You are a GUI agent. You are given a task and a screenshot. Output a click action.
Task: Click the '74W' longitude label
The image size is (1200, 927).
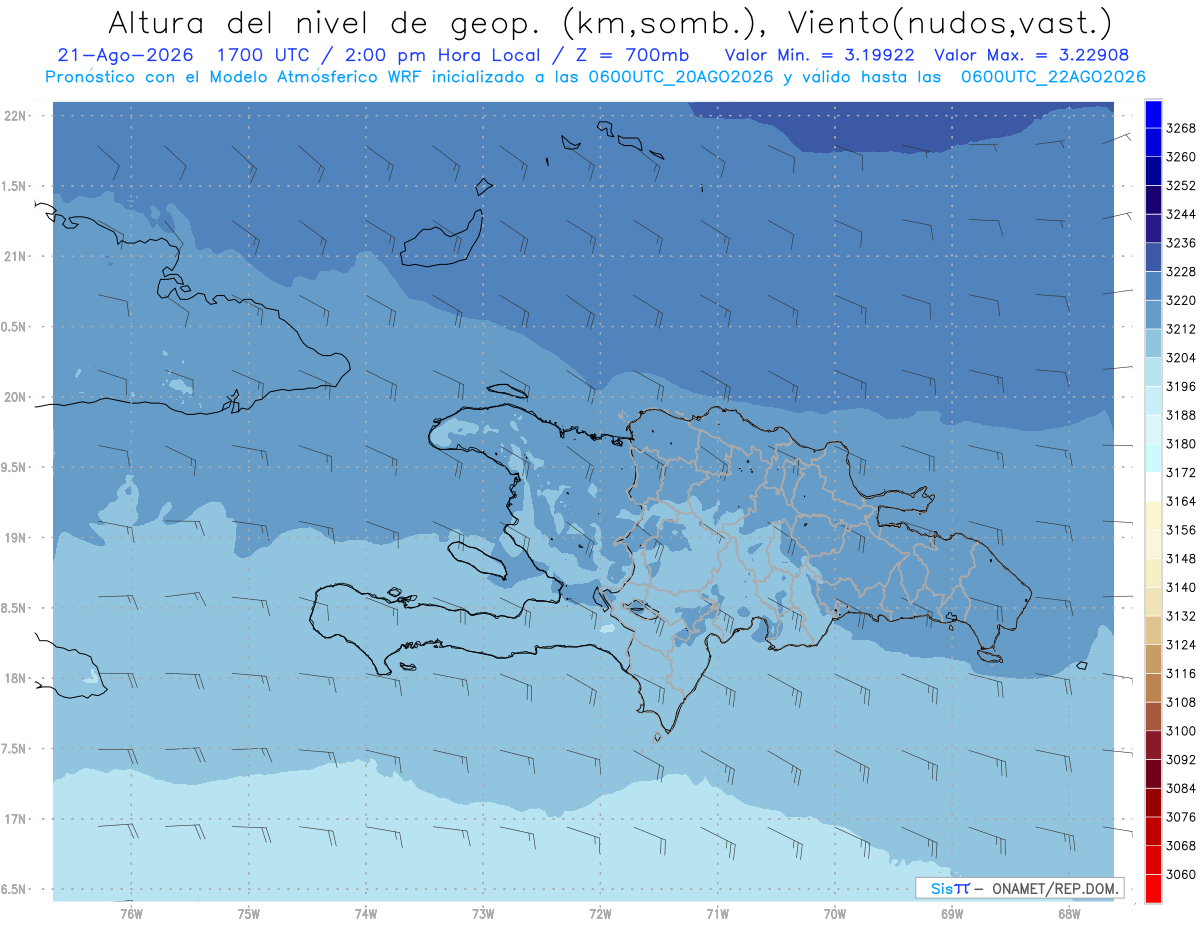366,913
